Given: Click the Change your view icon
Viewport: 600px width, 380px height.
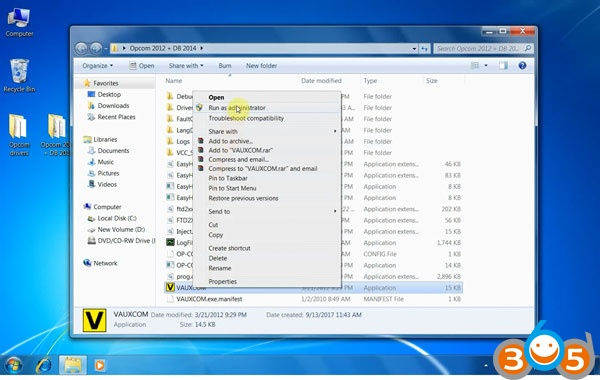Looking at the screenshot, I should [475, 66].
